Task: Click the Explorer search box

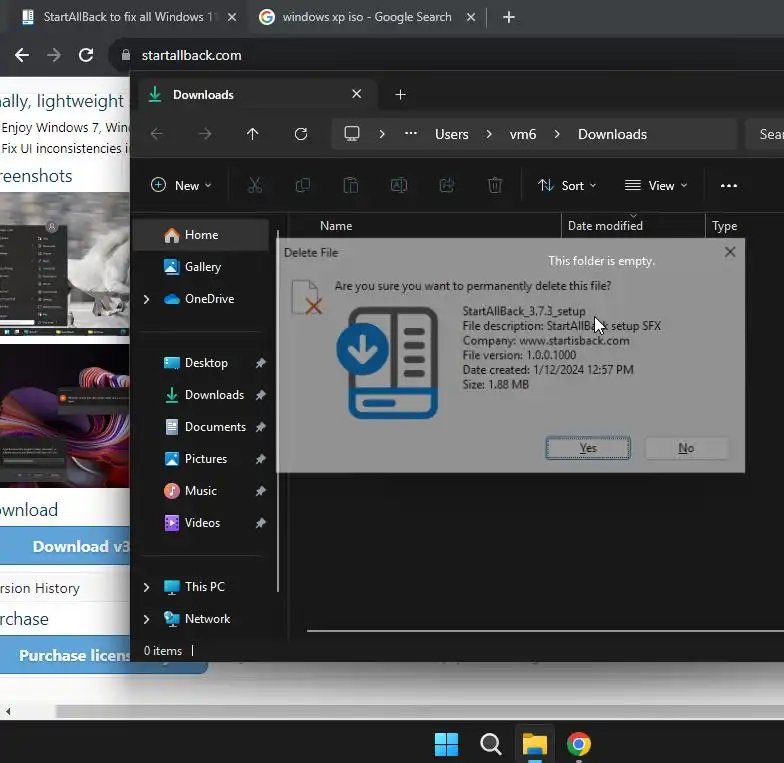Action: pos(765,134)
